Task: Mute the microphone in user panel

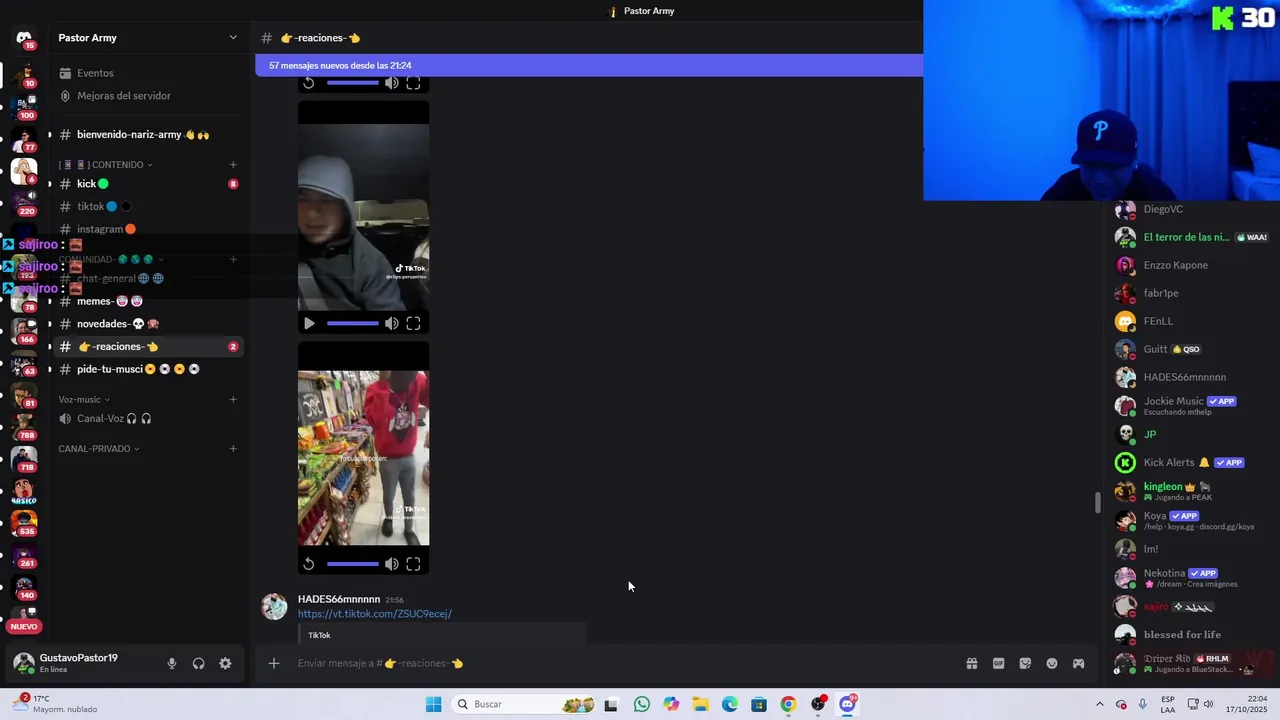Action: pyautogui.click(x=171, y=663)
